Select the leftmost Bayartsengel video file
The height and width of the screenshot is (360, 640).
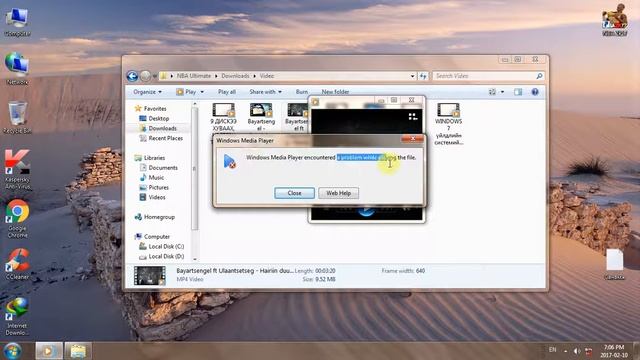[x=261, y=117]
